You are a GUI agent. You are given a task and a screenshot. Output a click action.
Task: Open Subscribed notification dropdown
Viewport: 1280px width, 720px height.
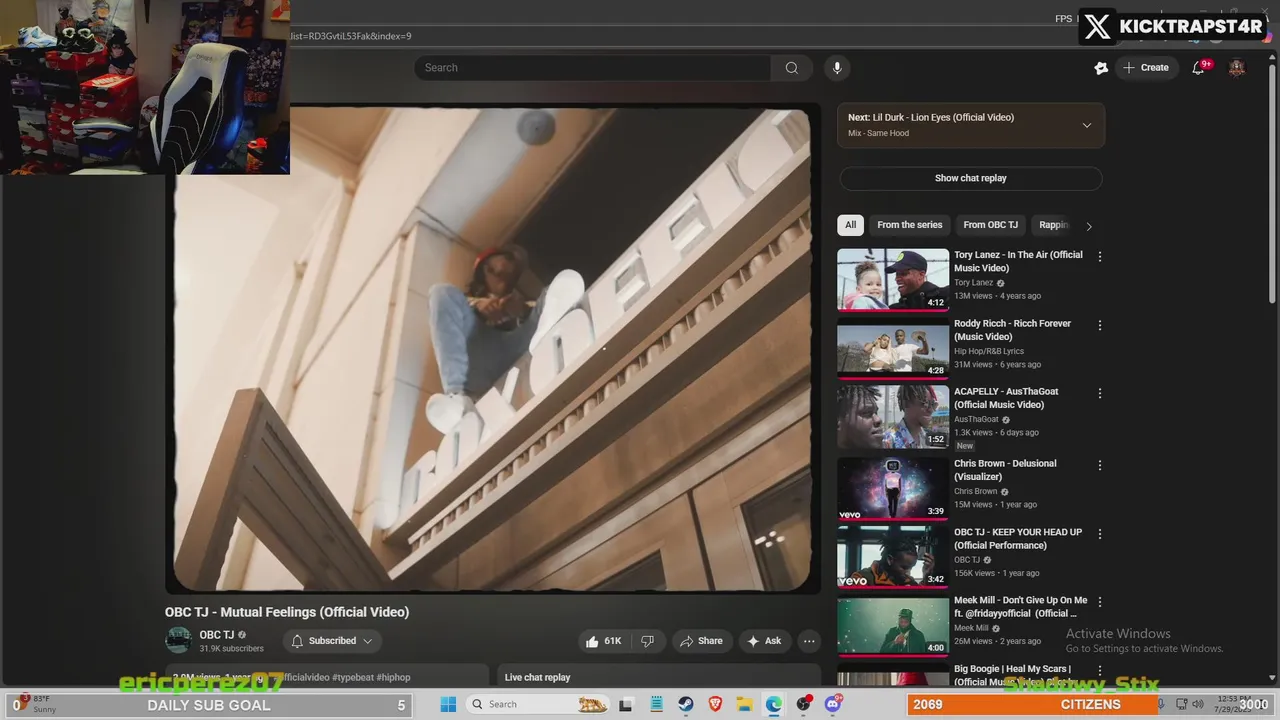(332, 641)
